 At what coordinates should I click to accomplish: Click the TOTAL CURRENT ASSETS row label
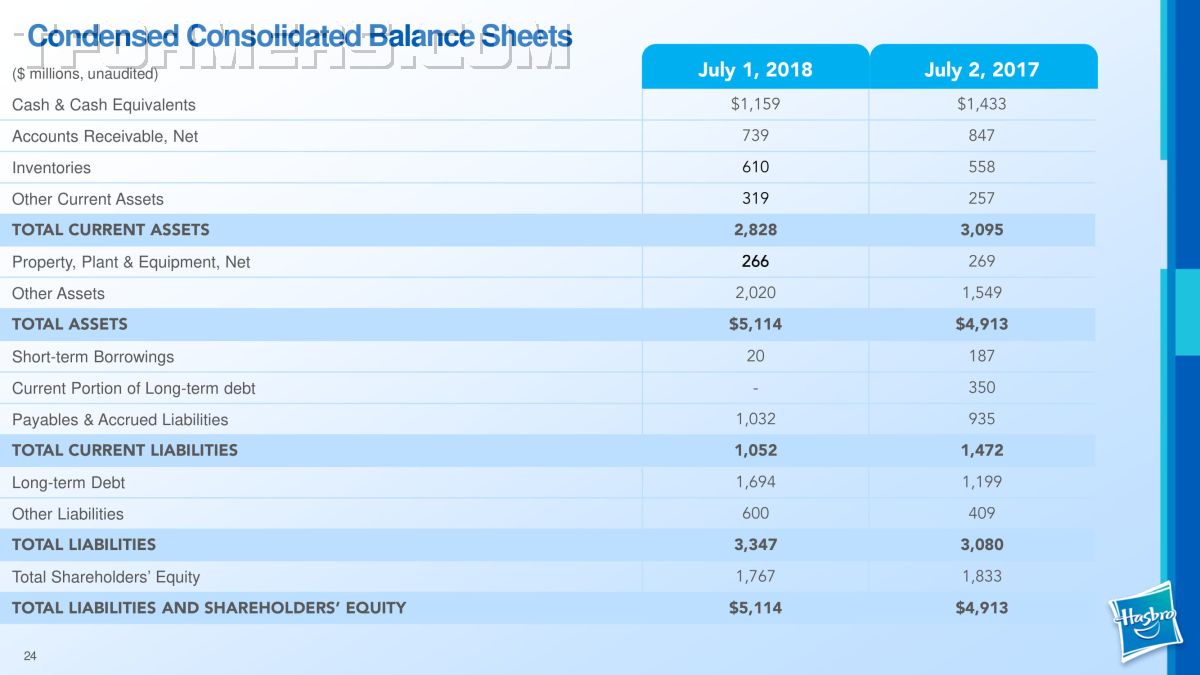pyautogui.click(x=111, y=230)
